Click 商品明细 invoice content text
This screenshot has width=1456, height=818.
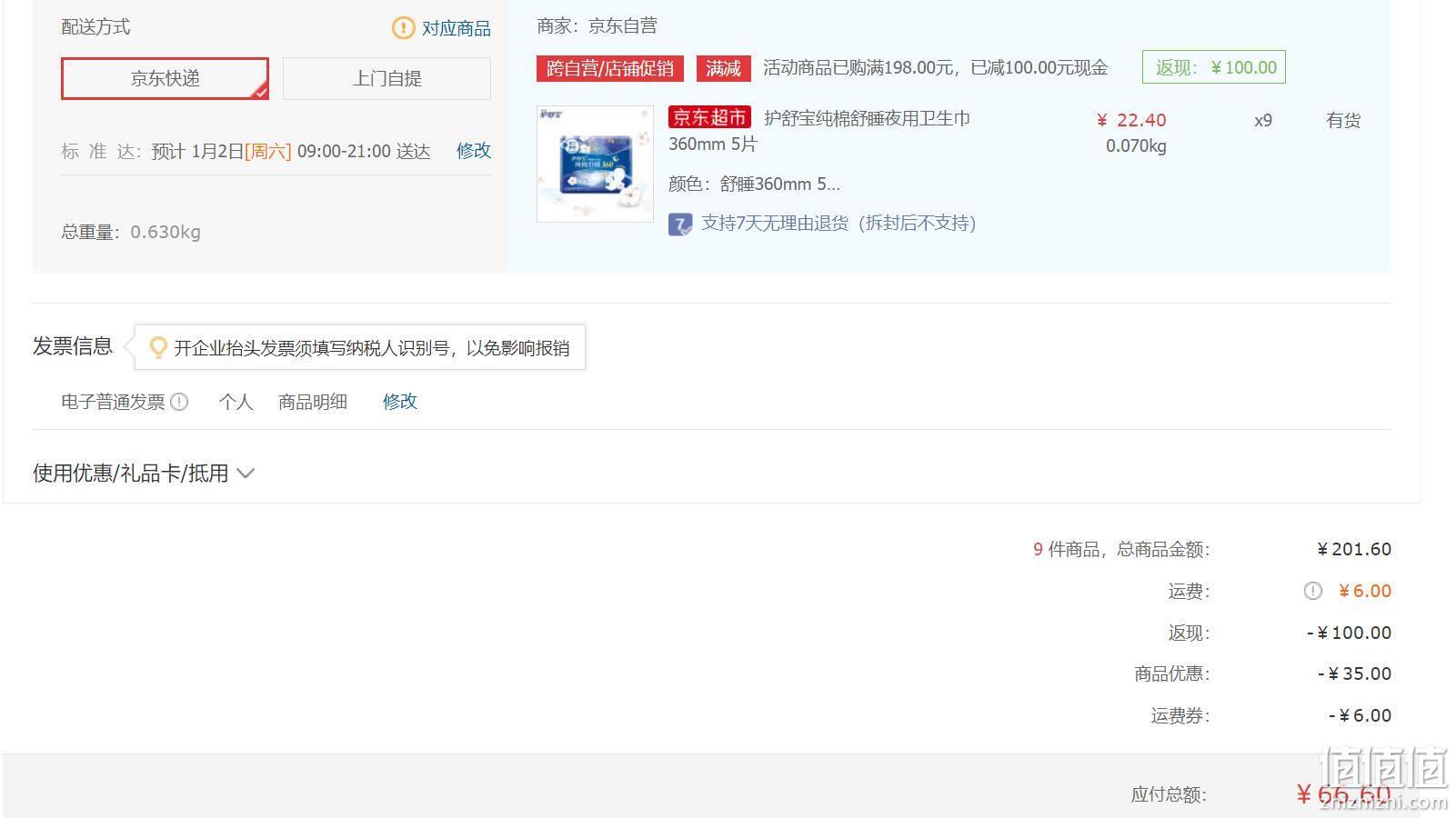pyautogui.click(x=313, y=402)
